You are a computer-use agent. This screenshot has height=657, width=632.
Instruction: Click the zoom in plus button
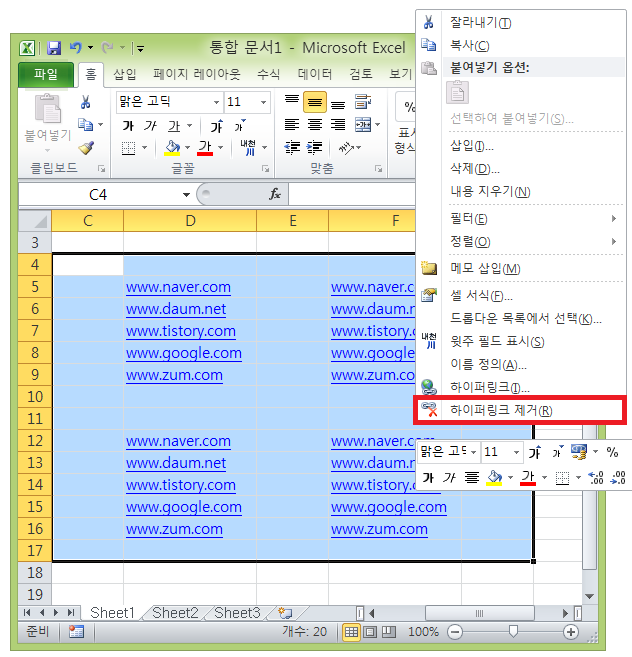coord(571,631)
